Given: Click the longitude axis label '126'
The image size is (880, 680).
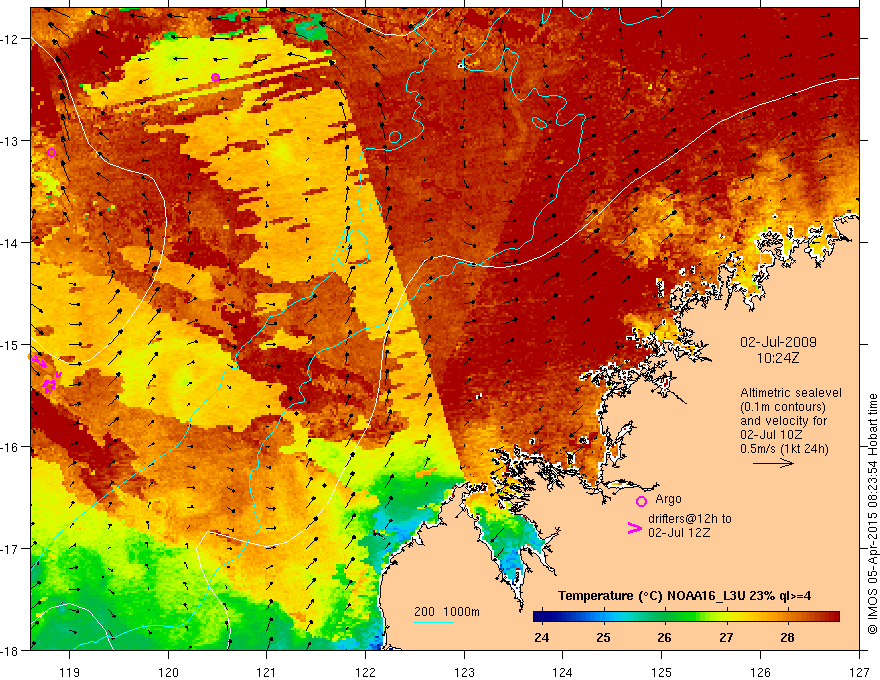Looking at the screenshot, I should [x=760, y=672].
